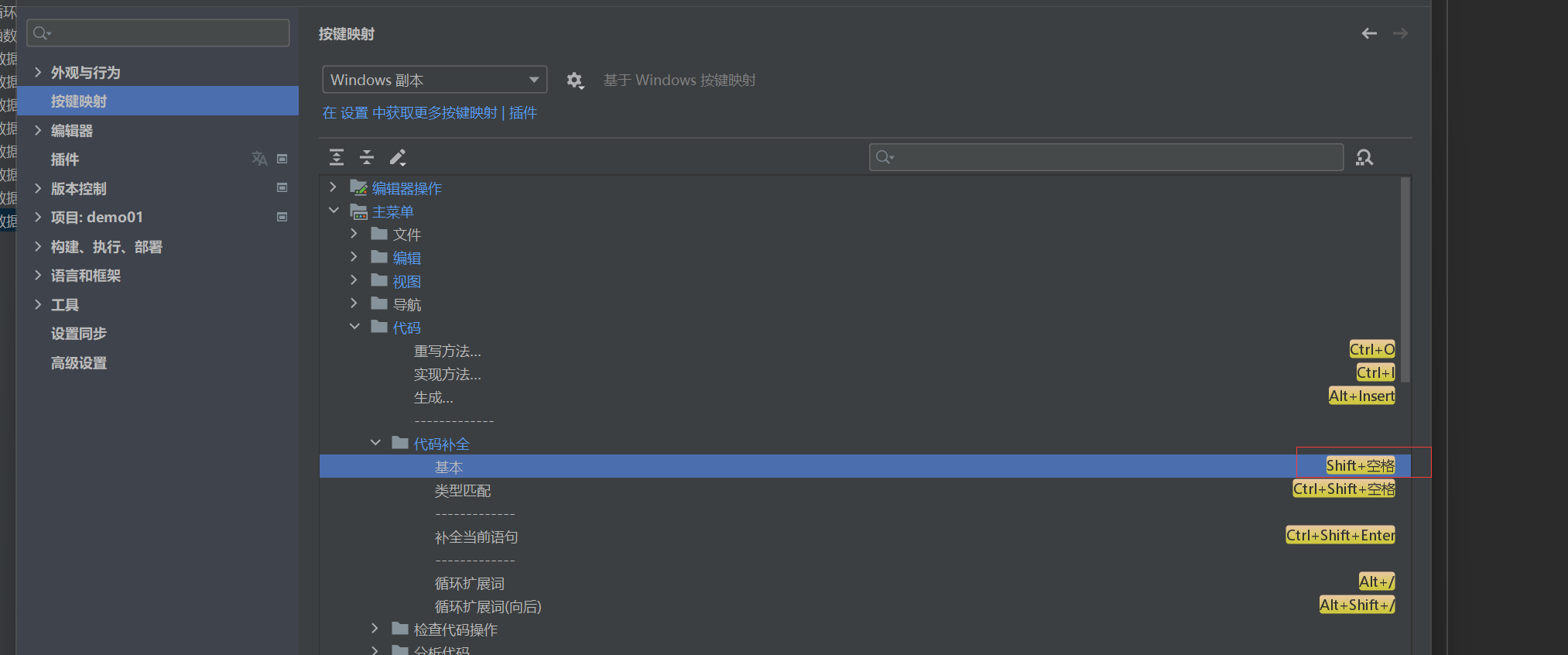Click the Alt+/ shortcut label
The height and width of the screenshot is (655, 1568).
[1377, 581]
